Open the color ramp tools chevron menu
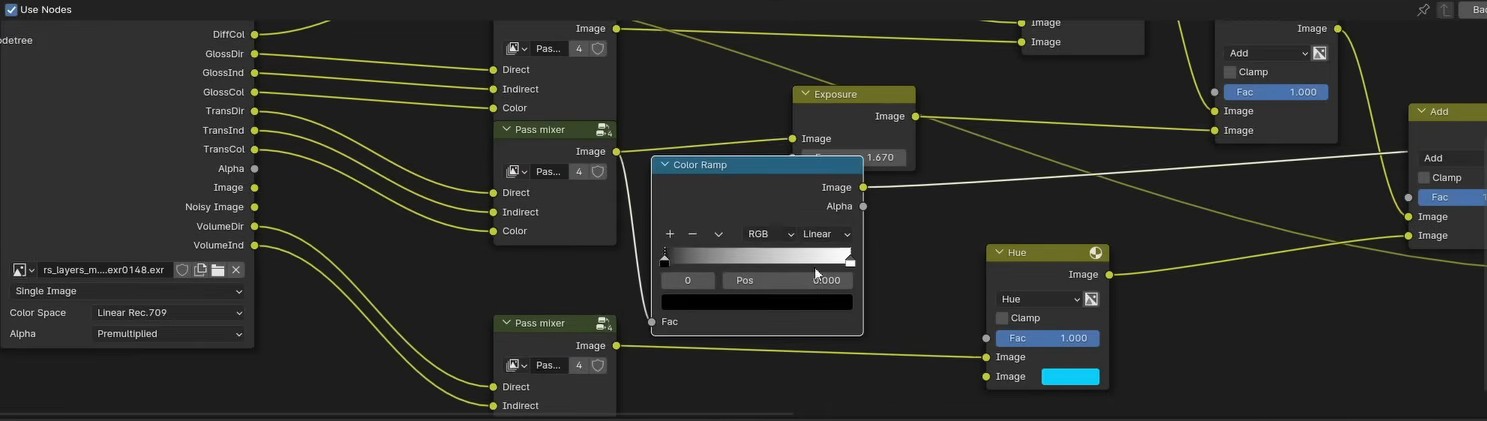Viewport: 1487px width, 421px height. (718, 234)
